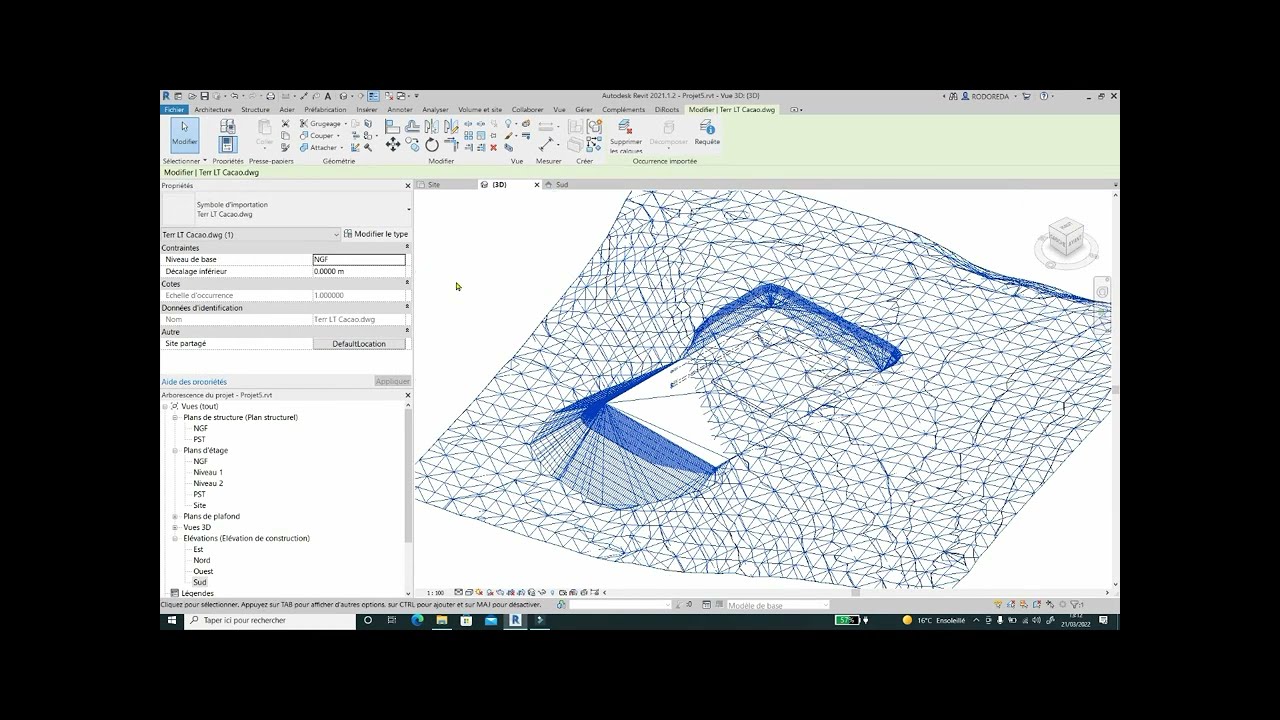The image size is (1280, 720).
Task: Open the Architecture ribbon tab
Action: click(x=213, y=109)
